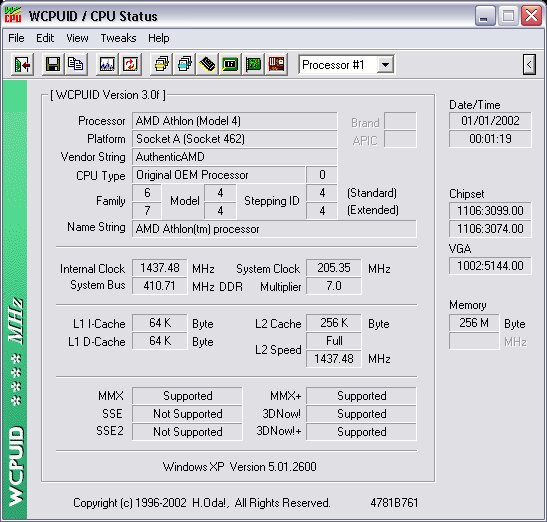Click the CPU Type code 0 field

(322, 175)
